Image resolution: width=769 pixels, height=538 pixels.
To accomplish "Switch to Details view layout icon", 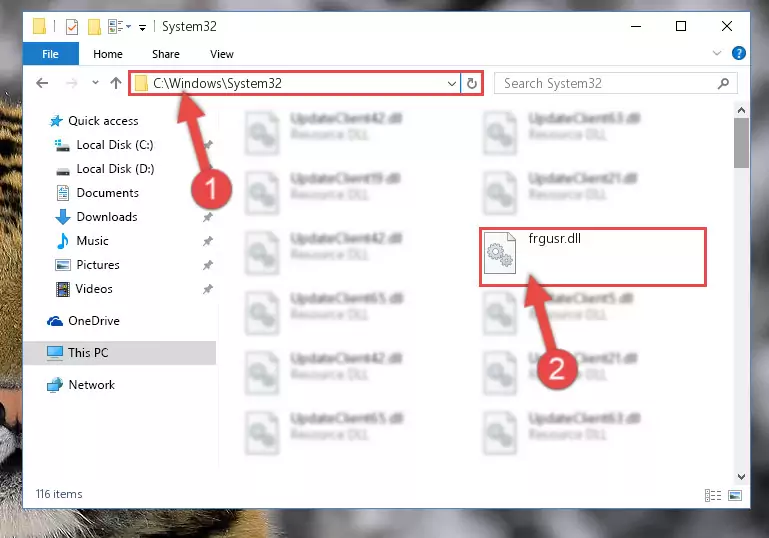I will tap(713, 495).
